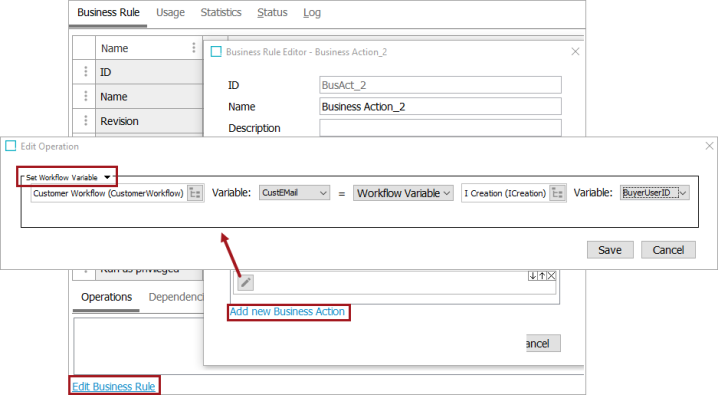Click the Edit Business Rule link
718x395 pixels.
114,386
